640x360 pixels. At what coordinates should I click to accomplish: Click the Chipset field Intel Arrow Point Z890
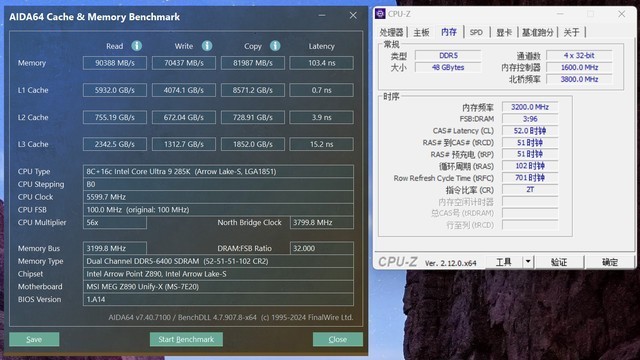[218, 273]
